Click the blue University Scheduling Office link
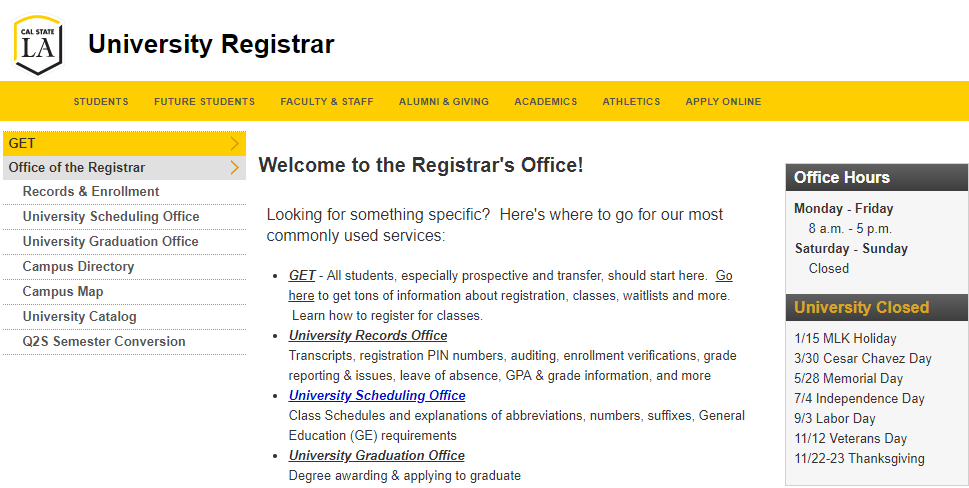Viewport: 969px width, 488px height. pos(377,396)
